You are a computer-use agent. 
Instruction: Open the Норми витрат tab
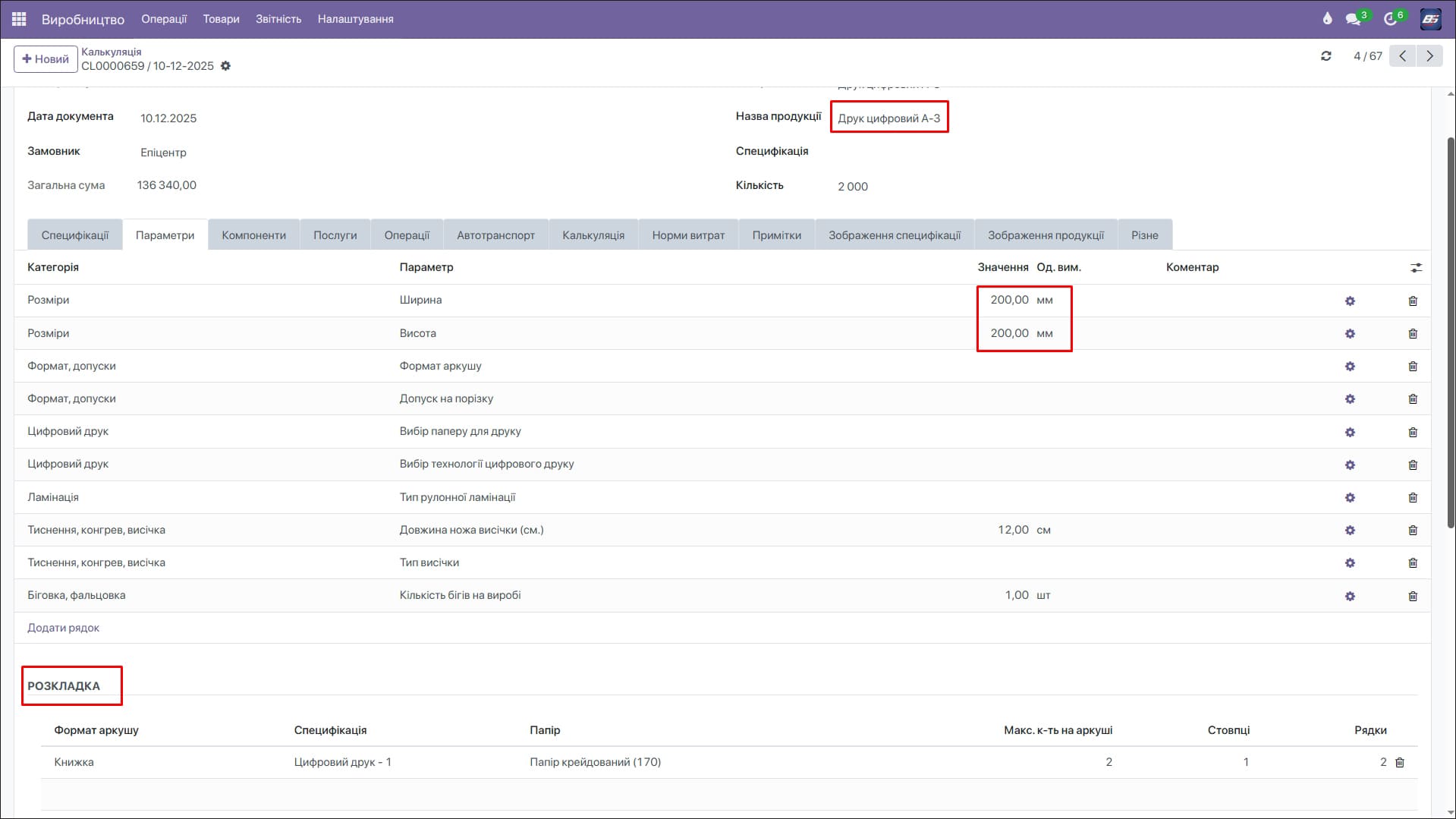pos(688,235)
